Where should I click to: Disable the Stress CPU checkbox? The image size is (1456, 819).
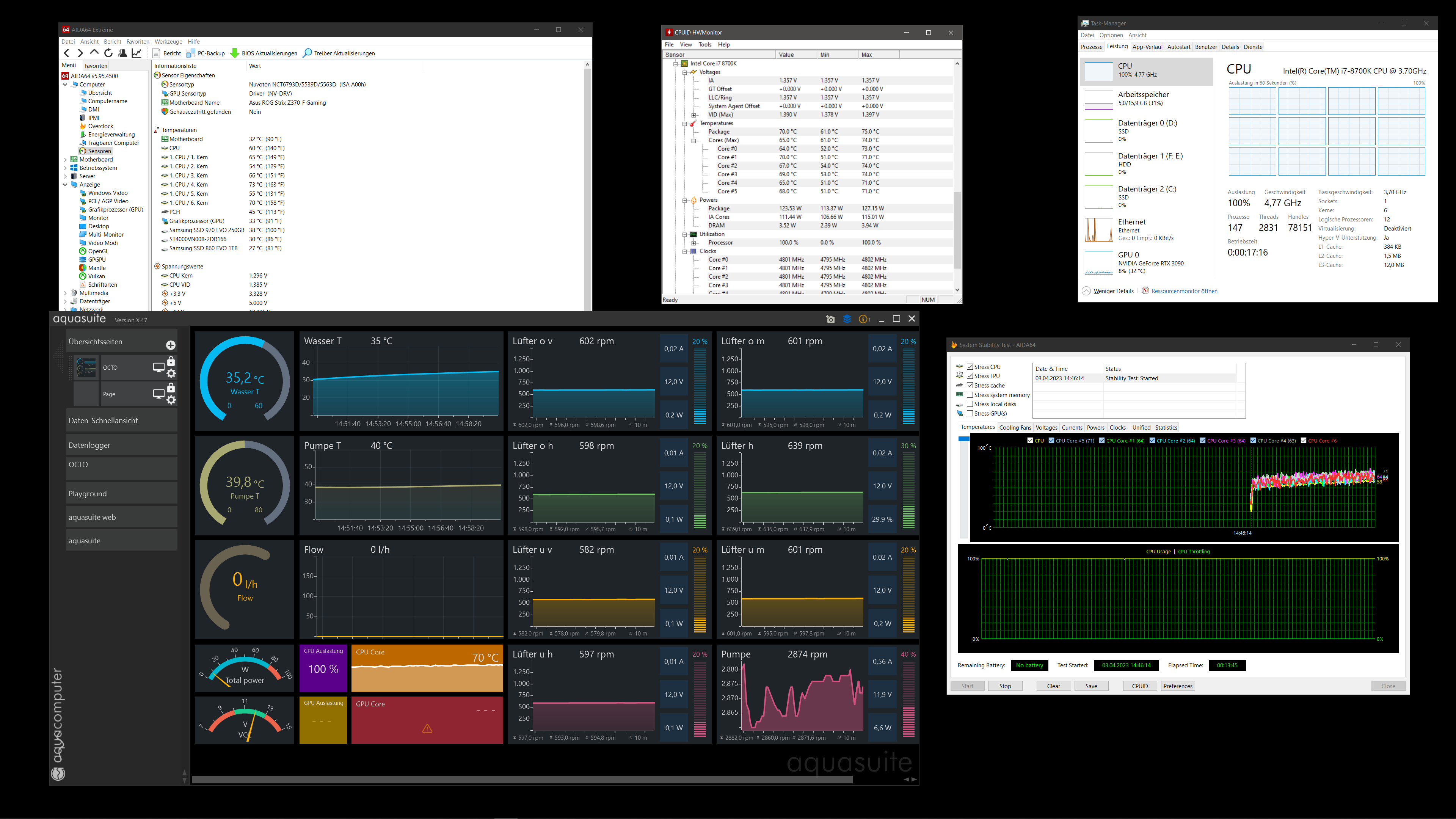[970, 367]
